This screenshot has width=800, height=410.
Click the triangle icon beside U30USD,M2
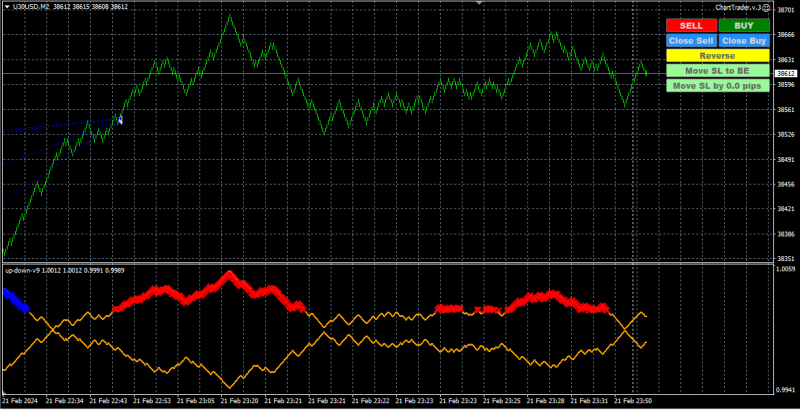[7, 7]
